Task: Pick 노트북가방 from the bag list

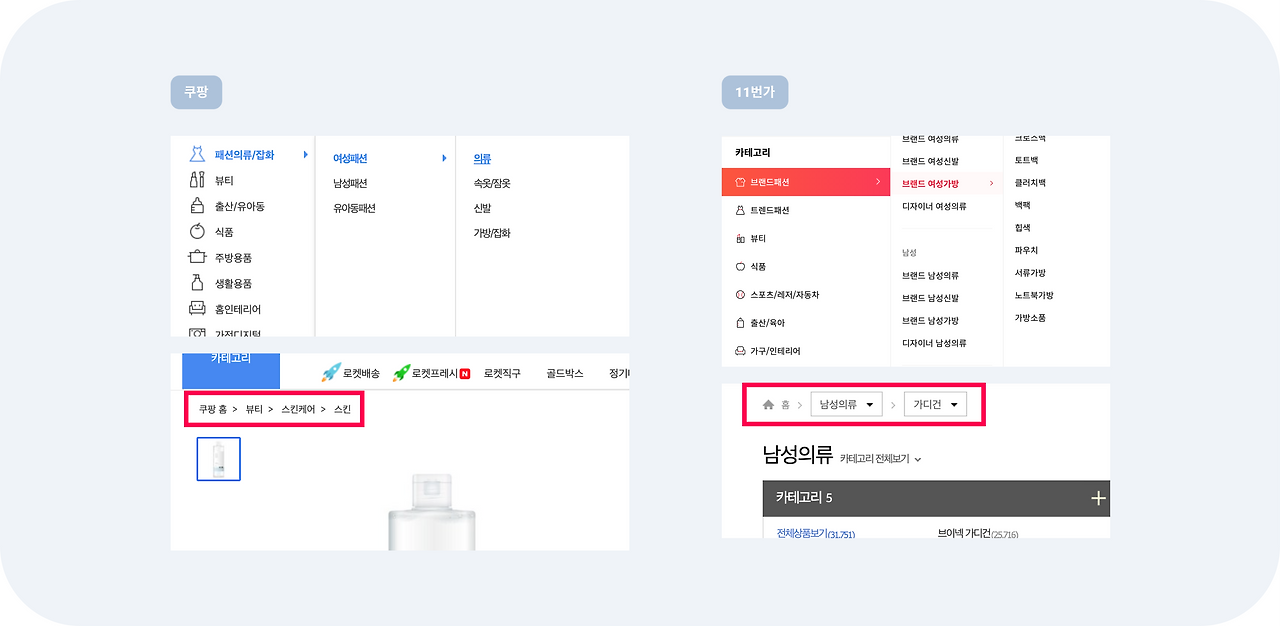Action: pos(1034,295)
